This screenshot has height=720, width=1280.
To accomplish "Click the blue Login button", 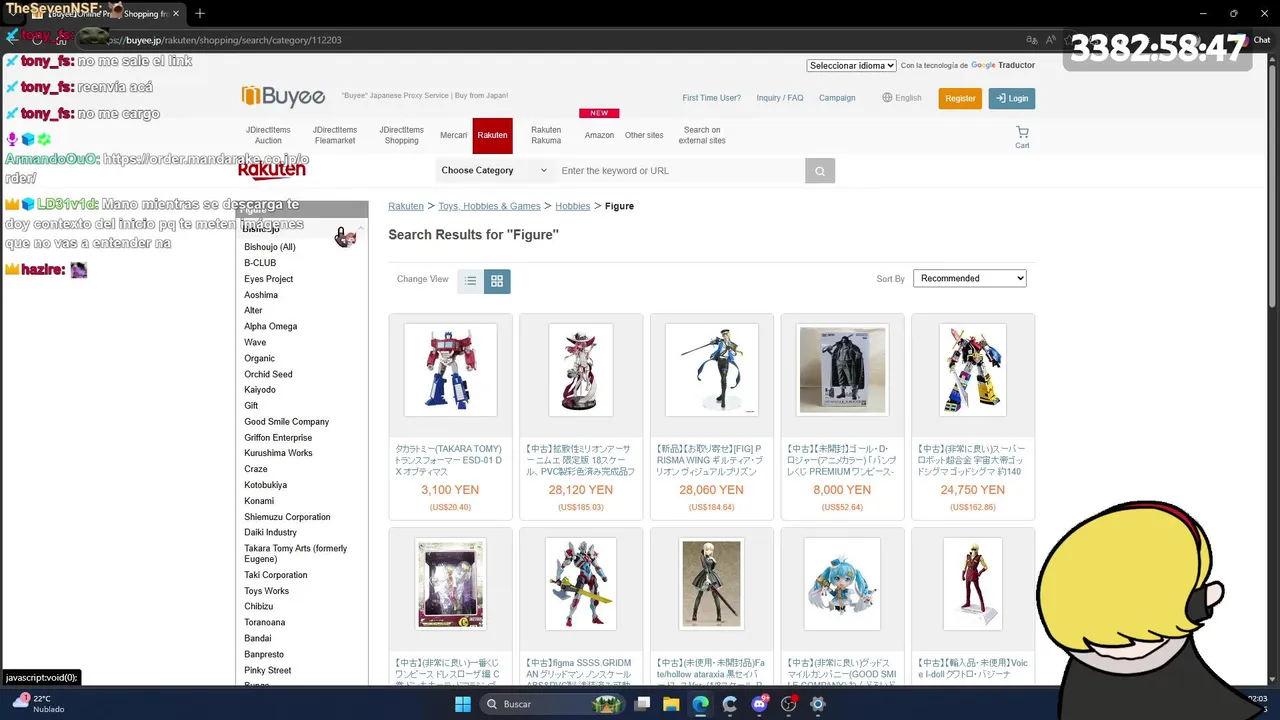I will pos(1012,98).
